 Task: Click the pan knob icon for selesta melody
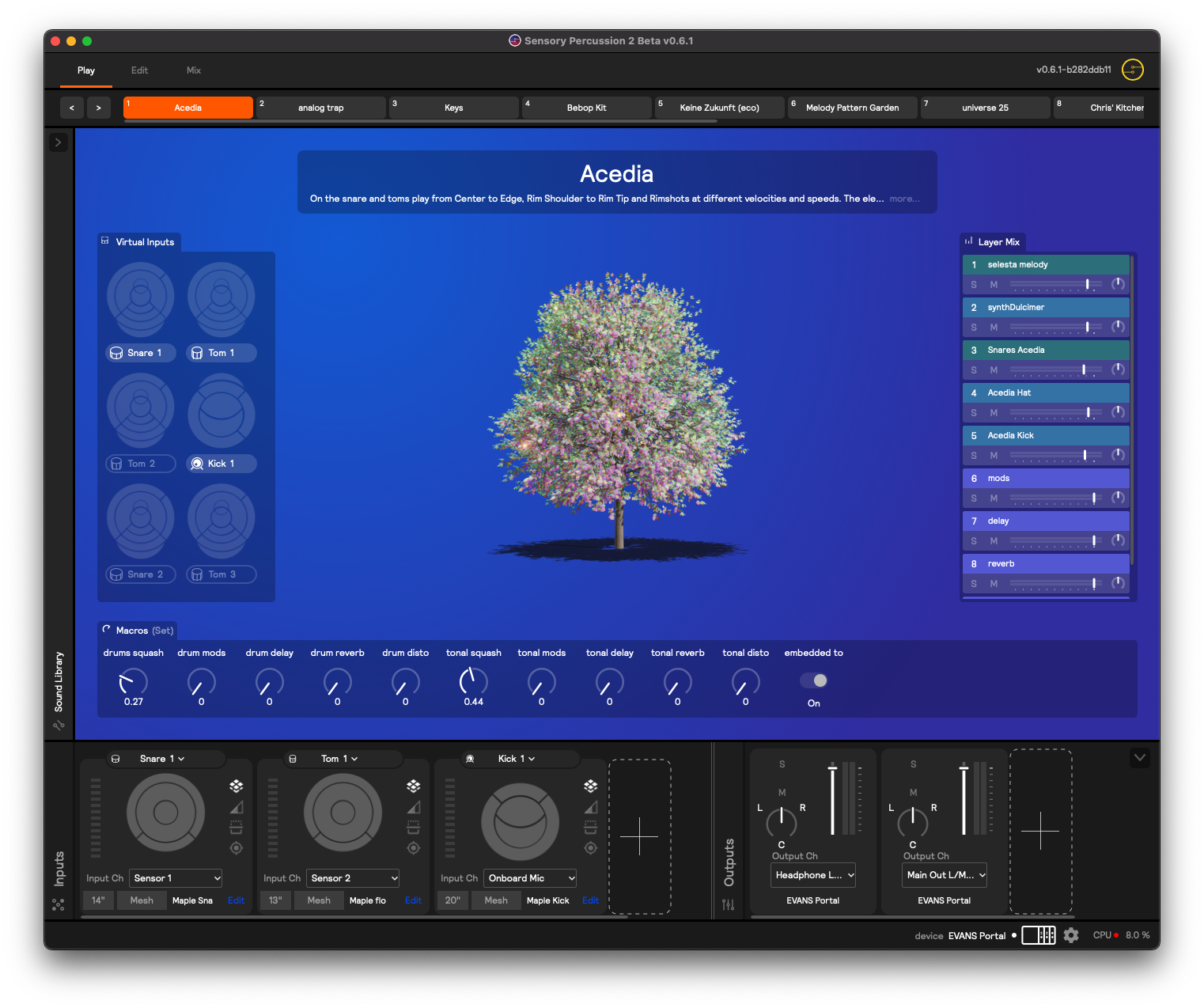pos(1118,284)
